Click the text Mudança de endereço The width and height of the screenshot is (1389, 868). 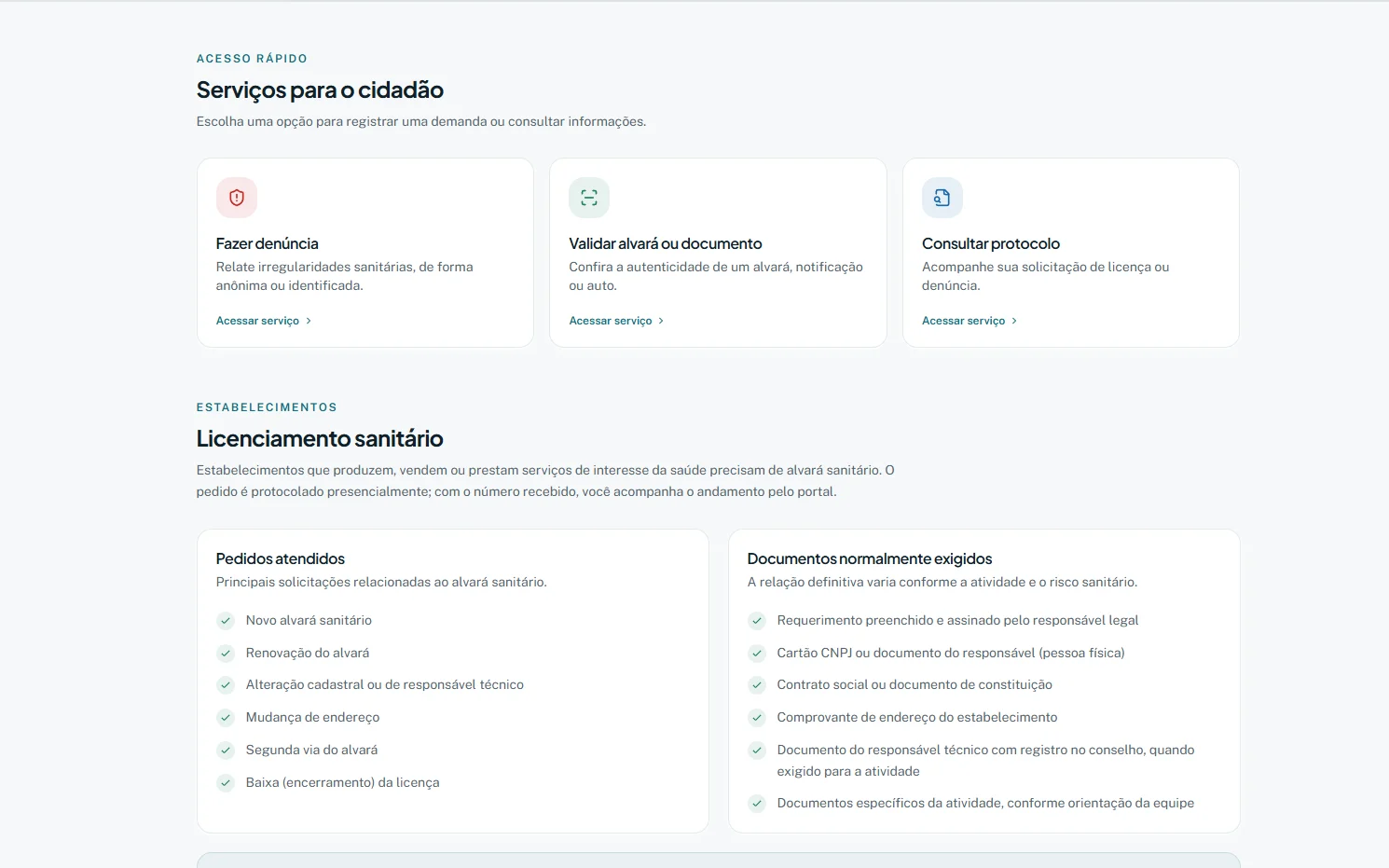point(312,718)
